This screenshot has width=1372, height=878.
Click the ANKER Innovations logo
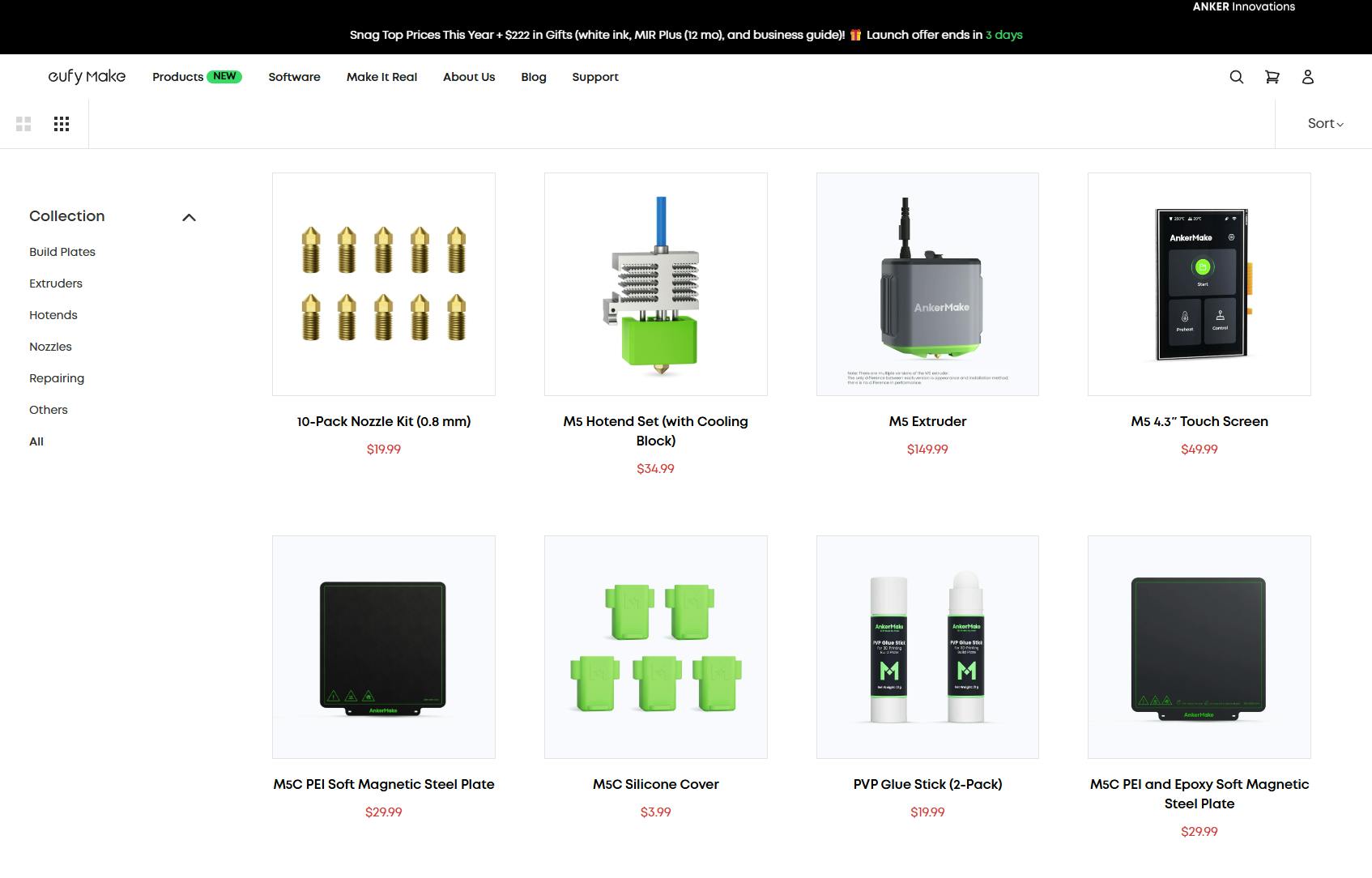(x=1243, y=6)
